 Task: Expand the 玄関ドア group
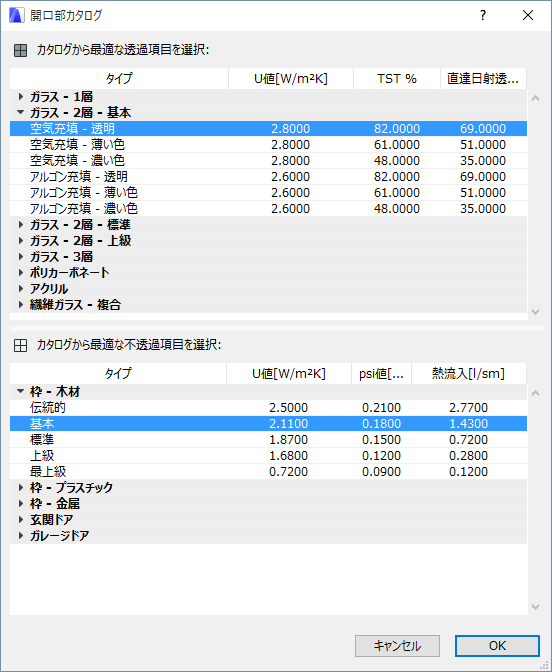(x=21, y=519)
